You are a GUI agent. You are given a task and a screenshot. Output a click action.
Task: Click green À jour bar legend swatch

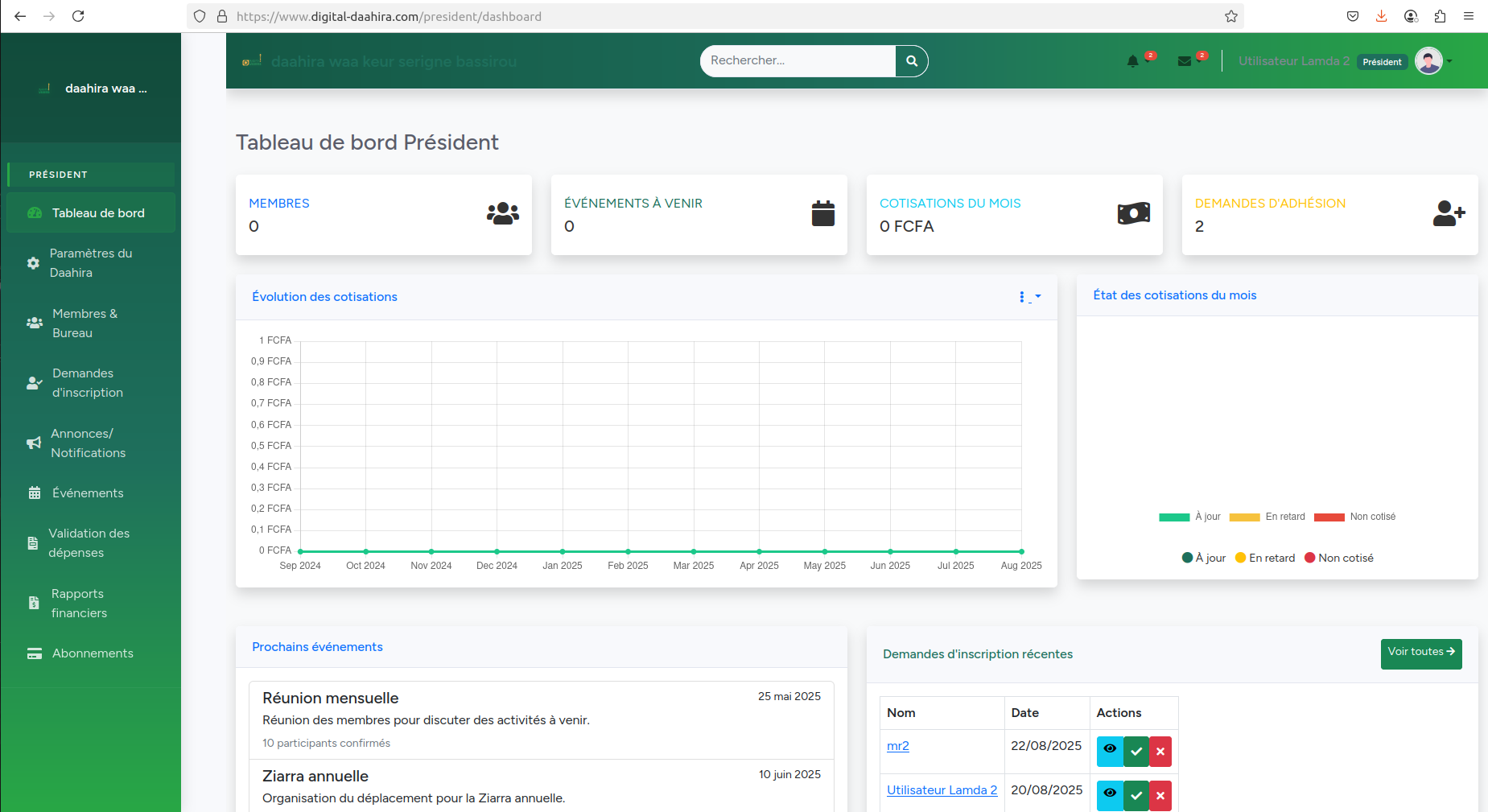coord(1174,517)
